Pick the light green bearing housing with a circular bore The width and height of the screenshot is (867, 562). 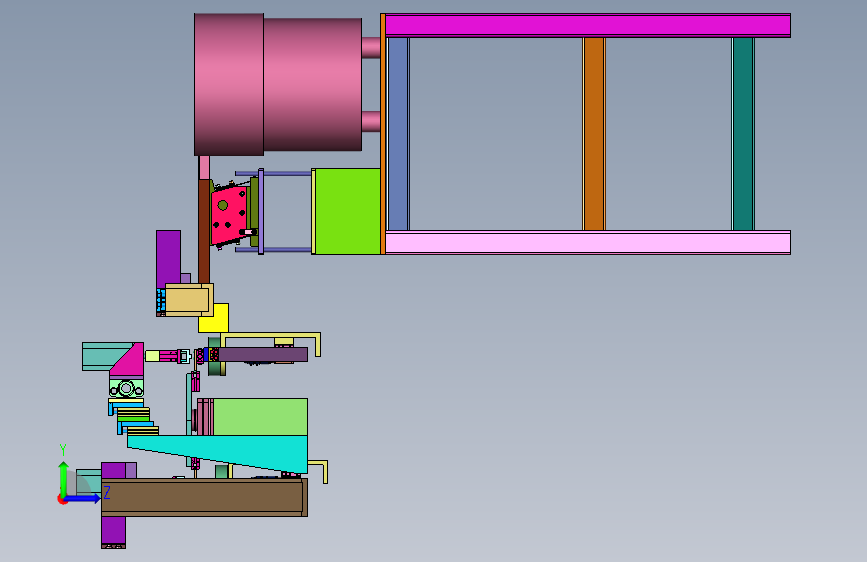click(x=126, y=388)
